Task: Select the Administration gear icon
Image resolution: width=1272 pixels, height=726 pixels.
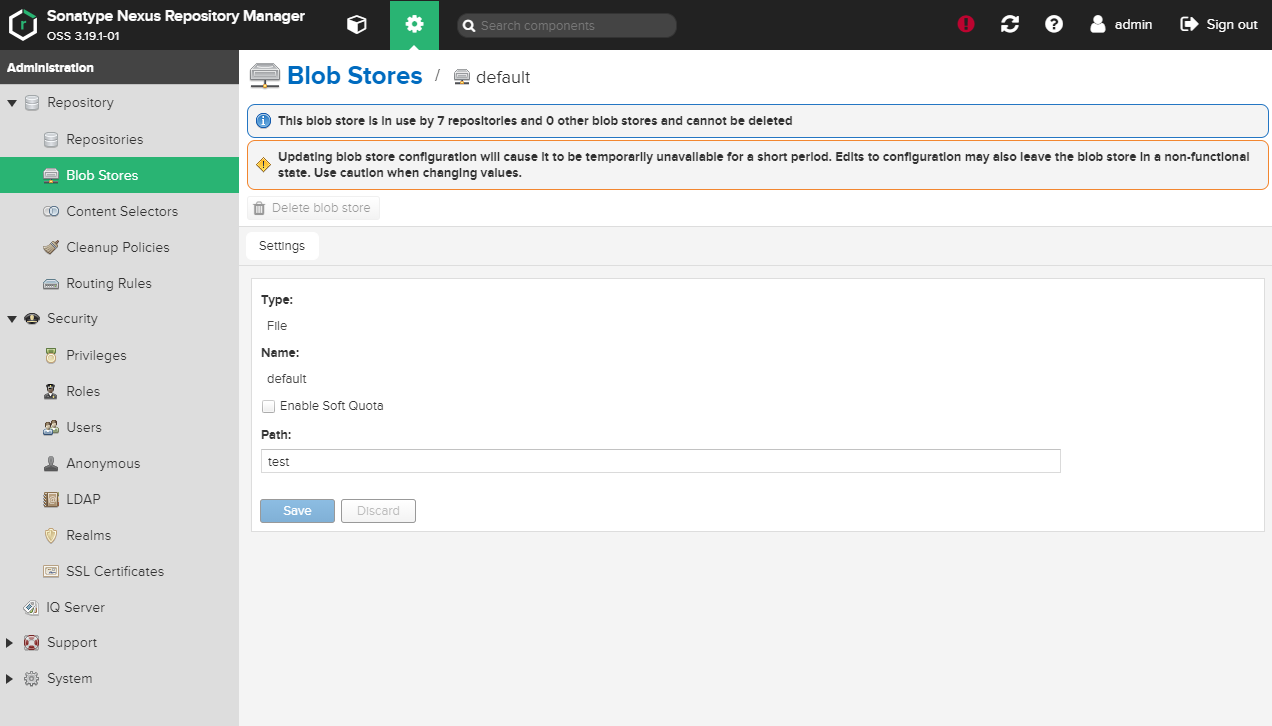Action: pos(415,25)
